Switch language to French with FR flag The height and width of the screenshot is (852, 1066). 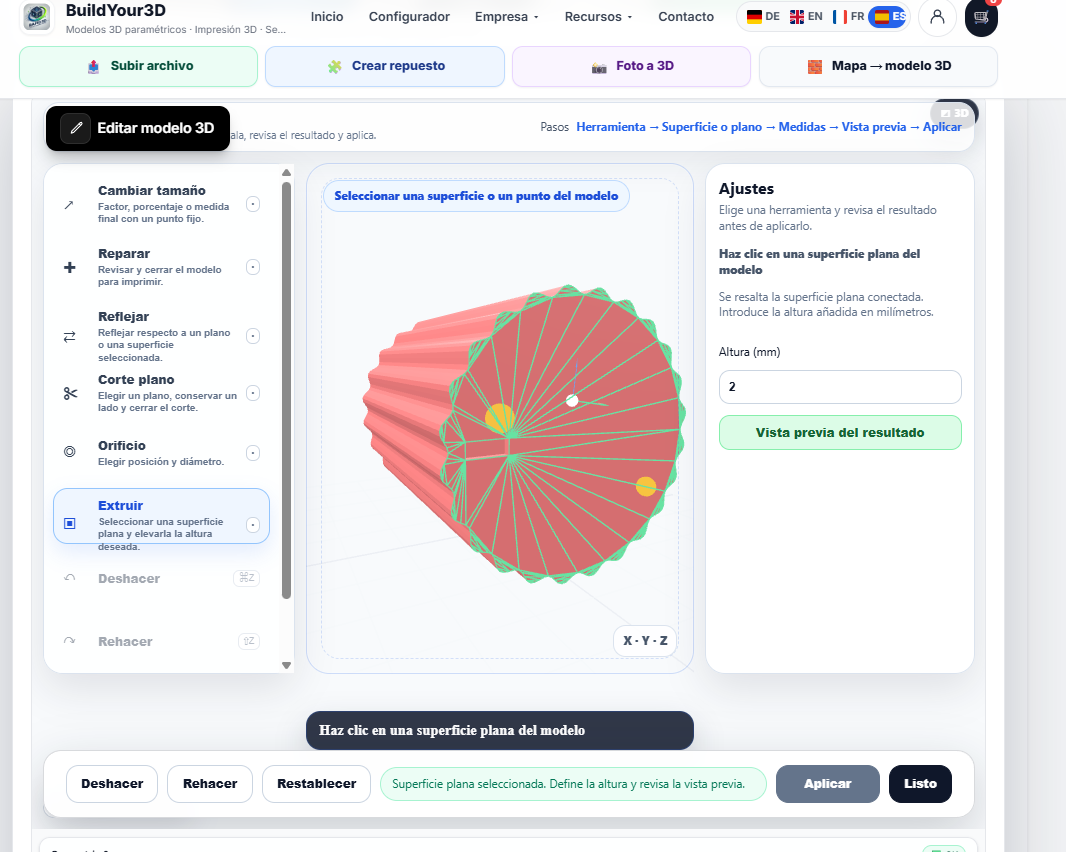(848, 16)
